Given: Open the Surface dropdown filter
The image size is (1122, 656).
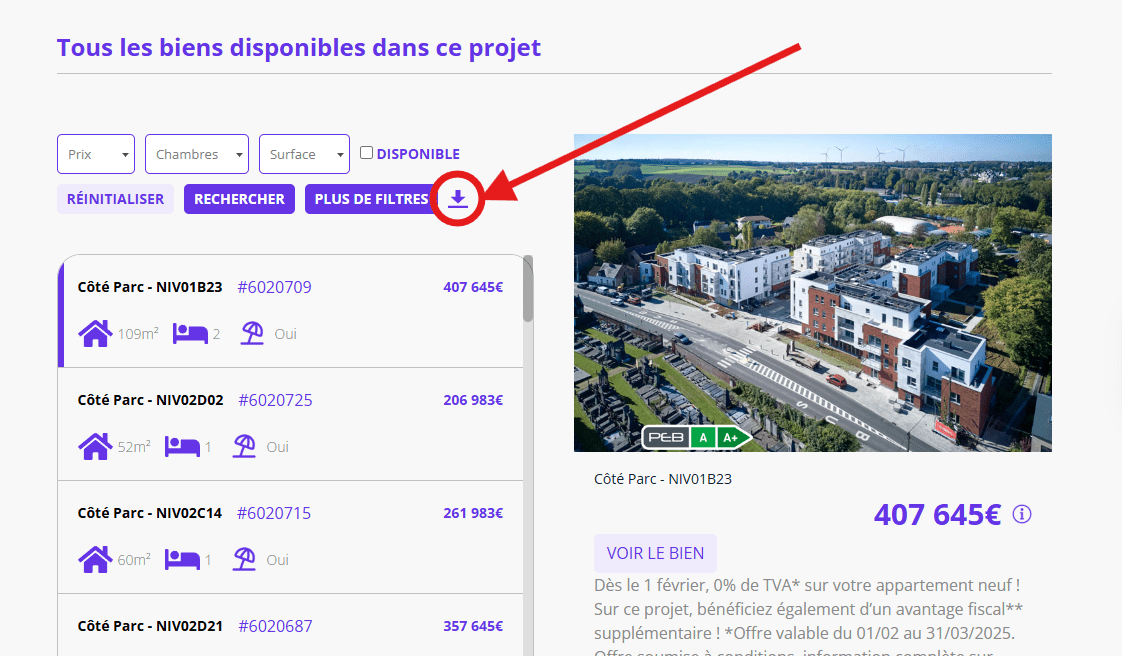Looking at the screenshot, I should [x=304, y=154].
